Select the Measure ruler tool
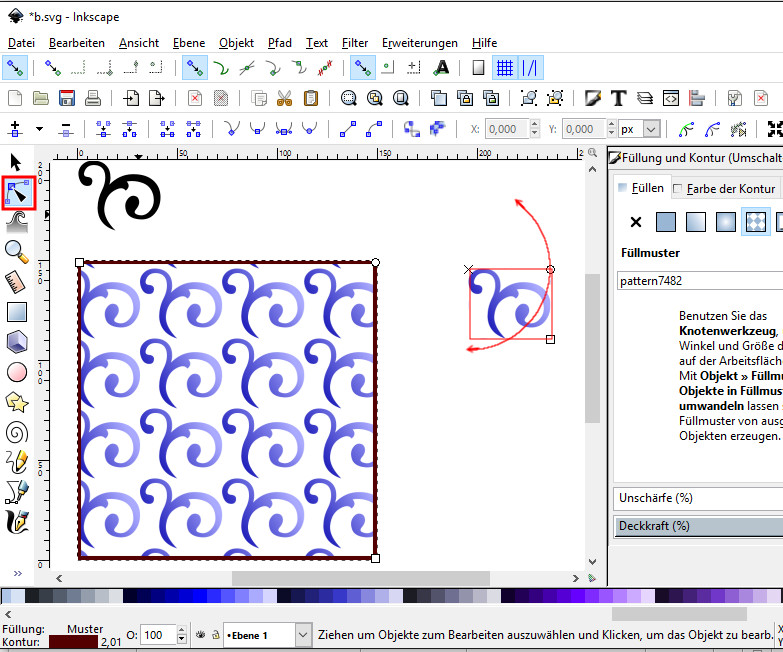The height and width of the screenshot is (652, 783). point(16,282)
